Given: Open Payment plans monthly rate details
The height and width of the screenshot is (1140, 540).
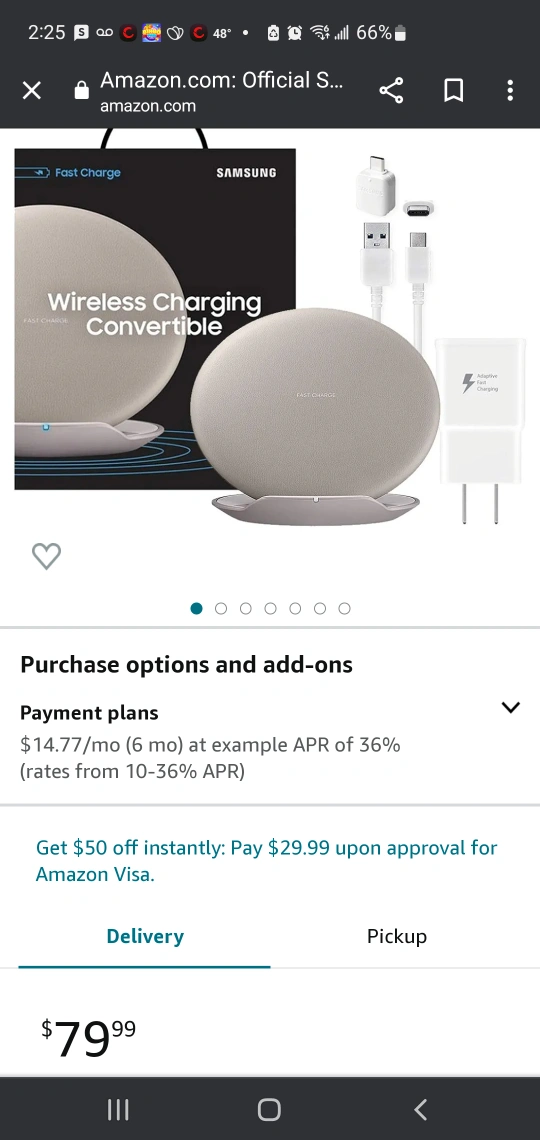Looking at the screenshot, I should click(x=210, y=758).
